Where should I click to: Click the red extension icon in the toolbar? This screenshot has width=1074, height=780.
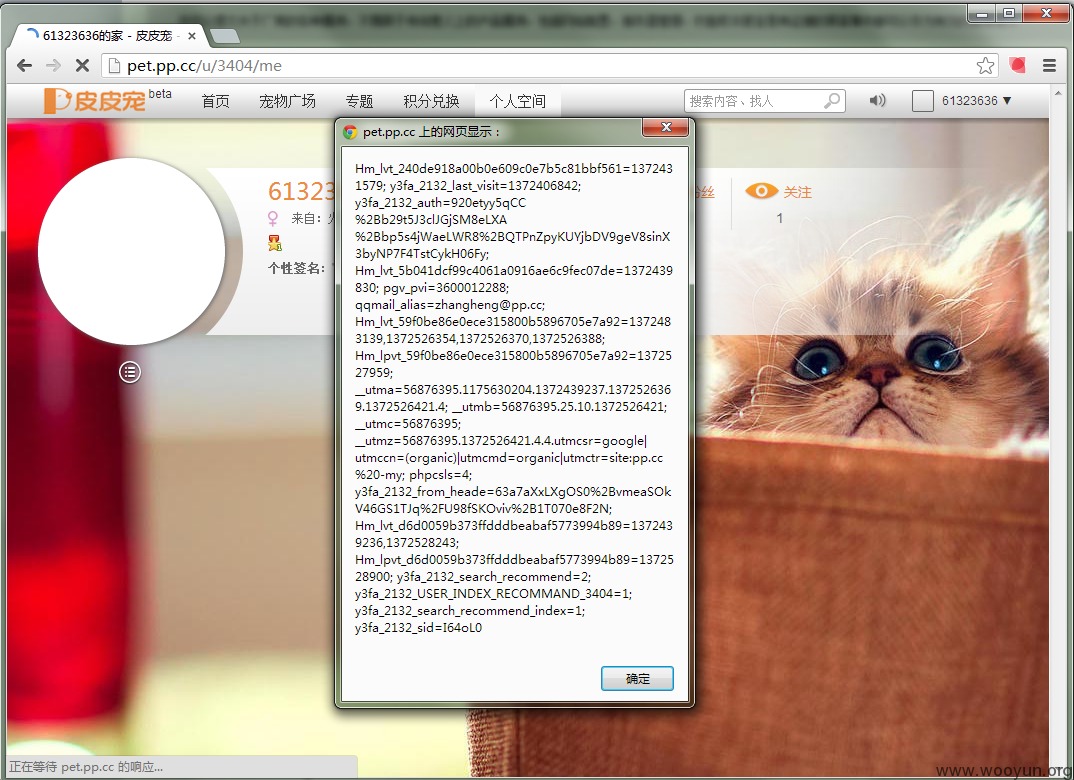click(x=1018, y=65)
